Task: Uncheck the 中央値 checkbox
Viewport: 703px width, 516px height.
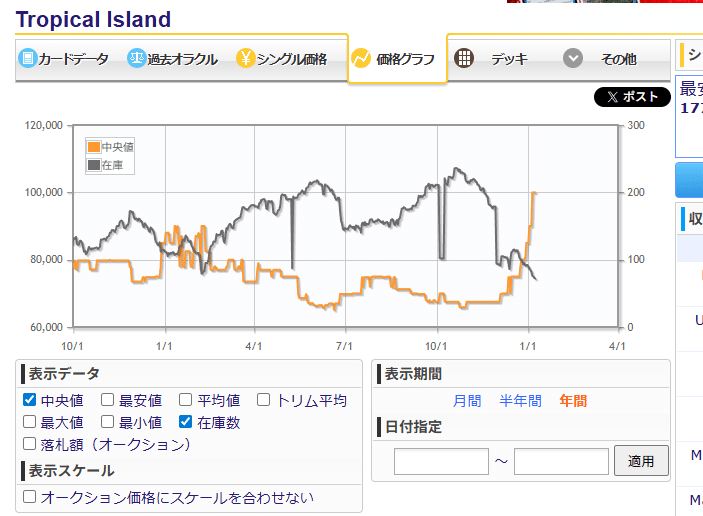Action: pos(30,399)
